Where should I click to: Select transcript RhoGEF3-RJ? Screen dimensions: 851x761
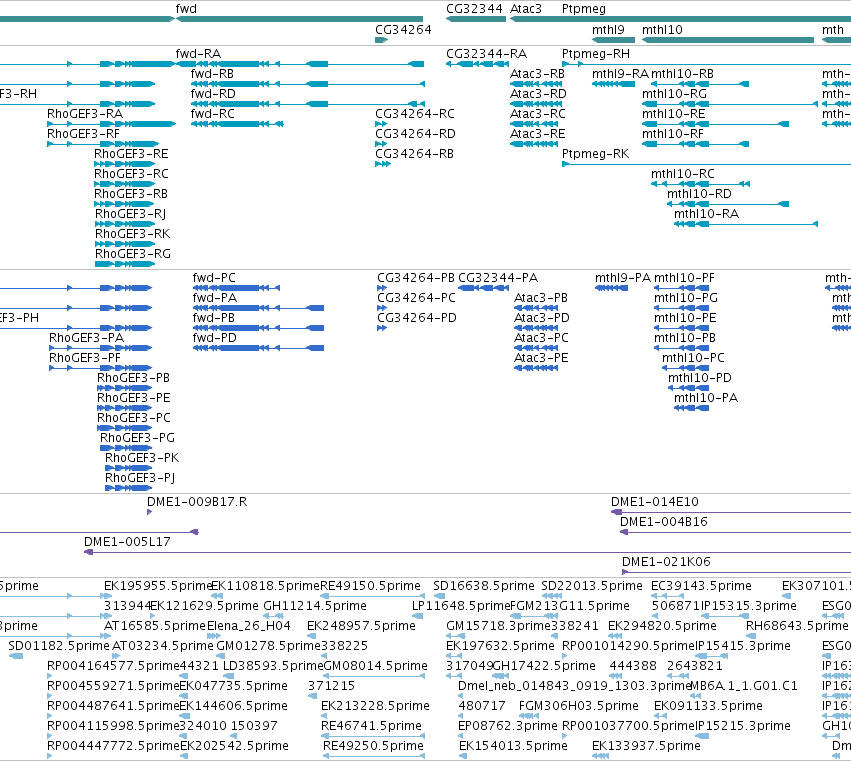pyautogui.click(x=130, y=214)
